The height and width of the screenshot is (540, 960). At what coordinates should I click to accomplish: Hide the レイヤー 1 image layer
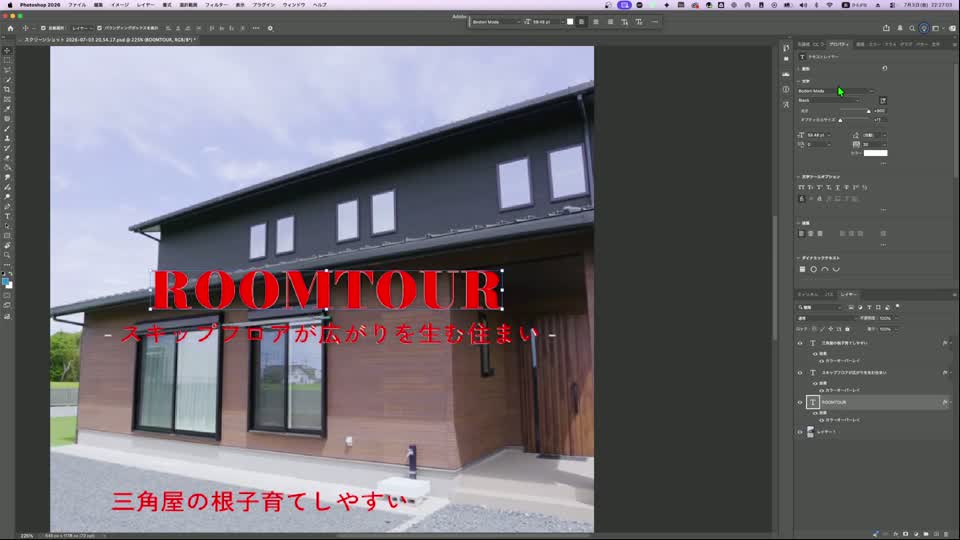click(x=800, y=432)
